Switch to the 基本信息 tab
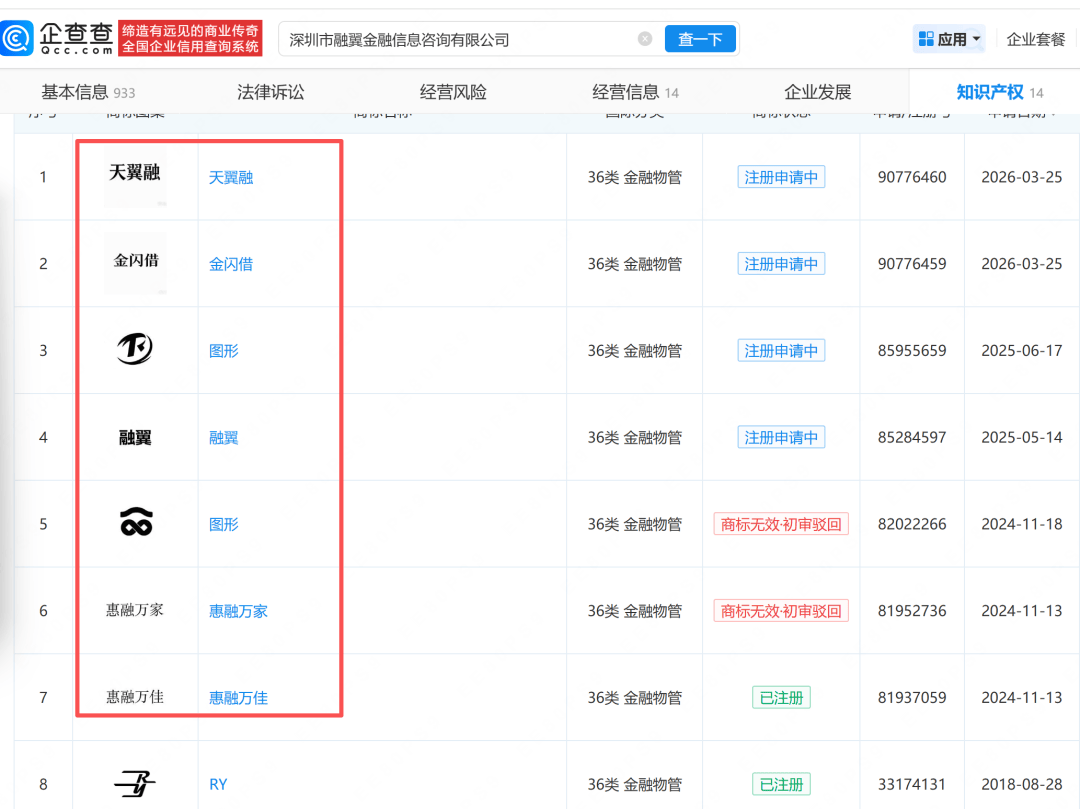Image resolution: width=1080 pixels, height=809 pixels. tap(88, 92)
